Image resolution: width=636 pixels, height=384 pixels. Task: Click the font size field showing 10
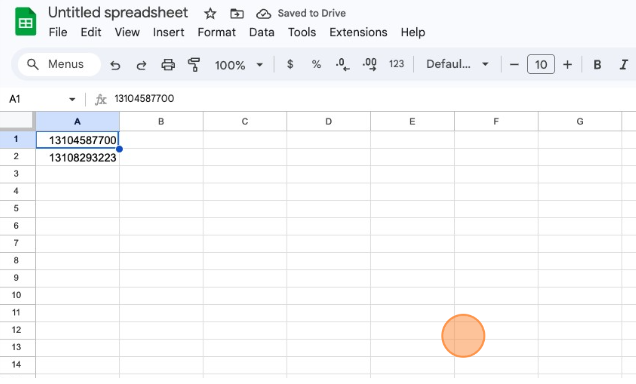click(x=541, y=64)
